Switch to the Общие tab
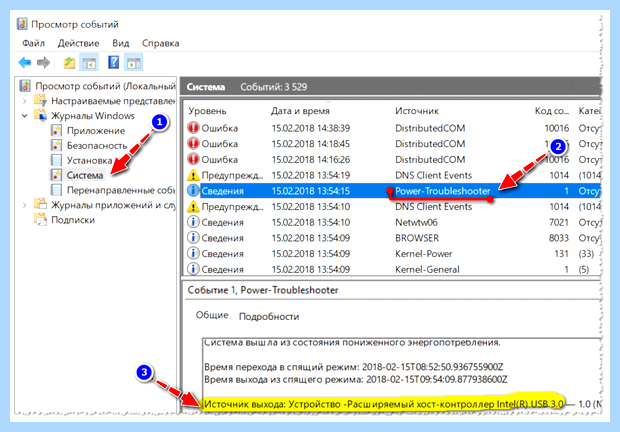 tap(212, 315)
